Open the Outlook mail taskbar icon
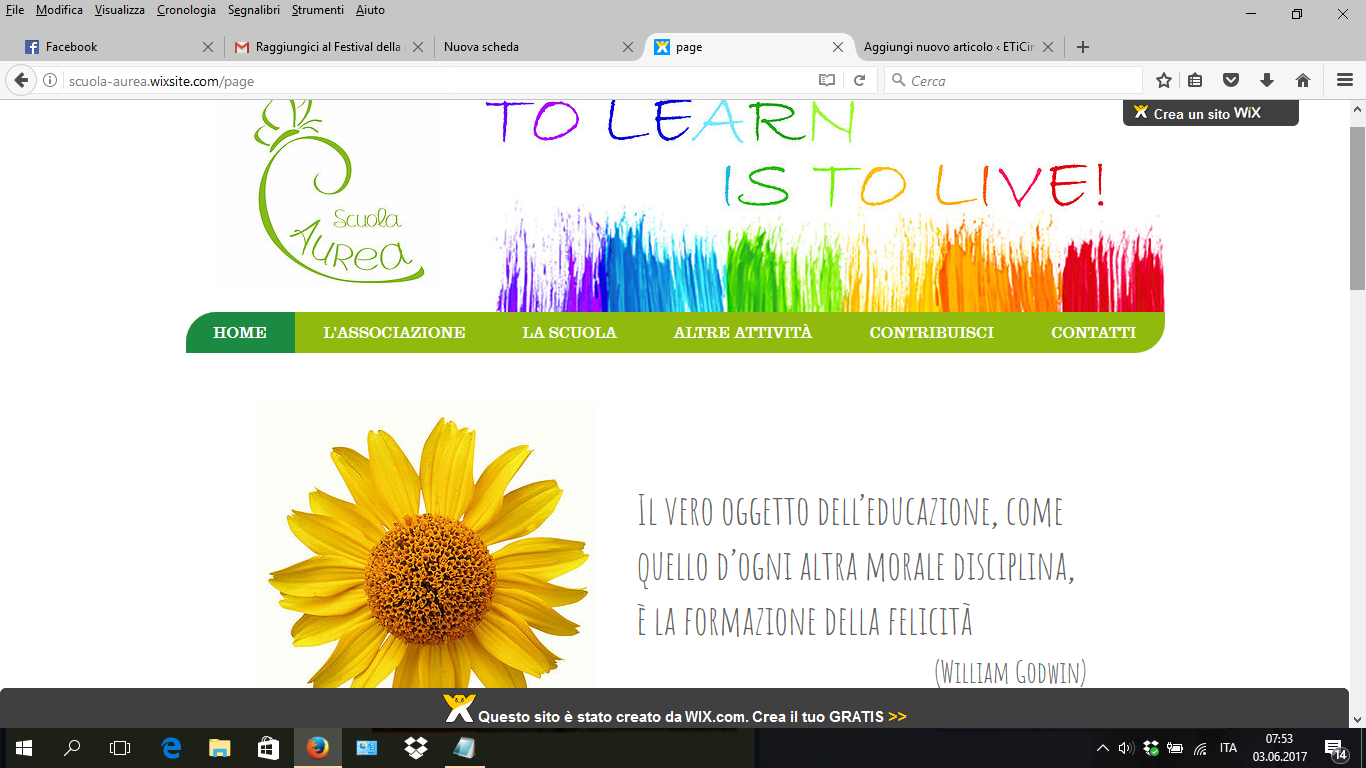Image resolution: width=1366 pixels, height=768 pixels. [x=367, y=747]
